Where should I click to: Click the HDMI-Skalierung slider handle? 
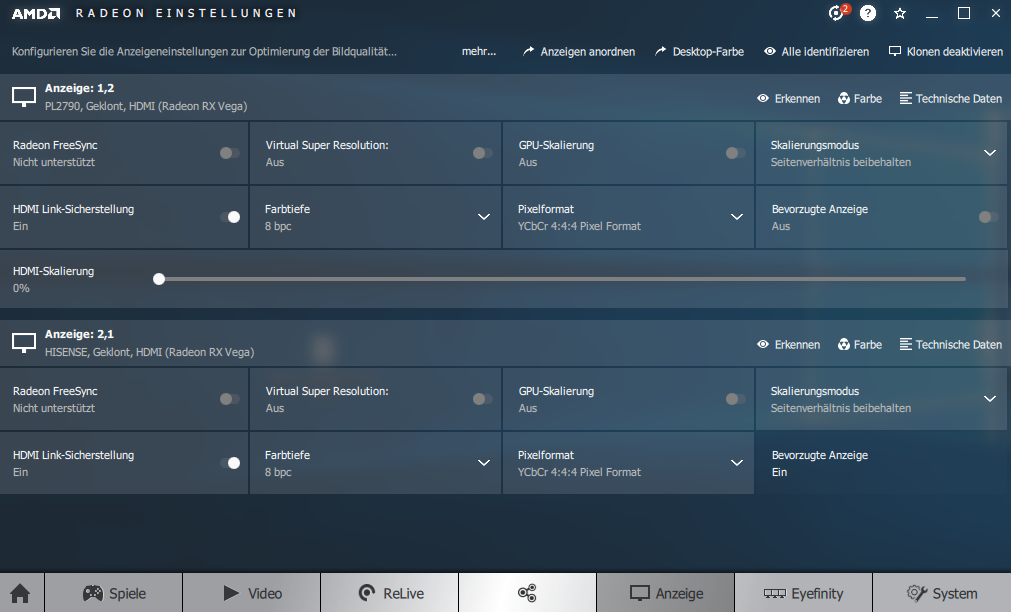pos(159,279)
